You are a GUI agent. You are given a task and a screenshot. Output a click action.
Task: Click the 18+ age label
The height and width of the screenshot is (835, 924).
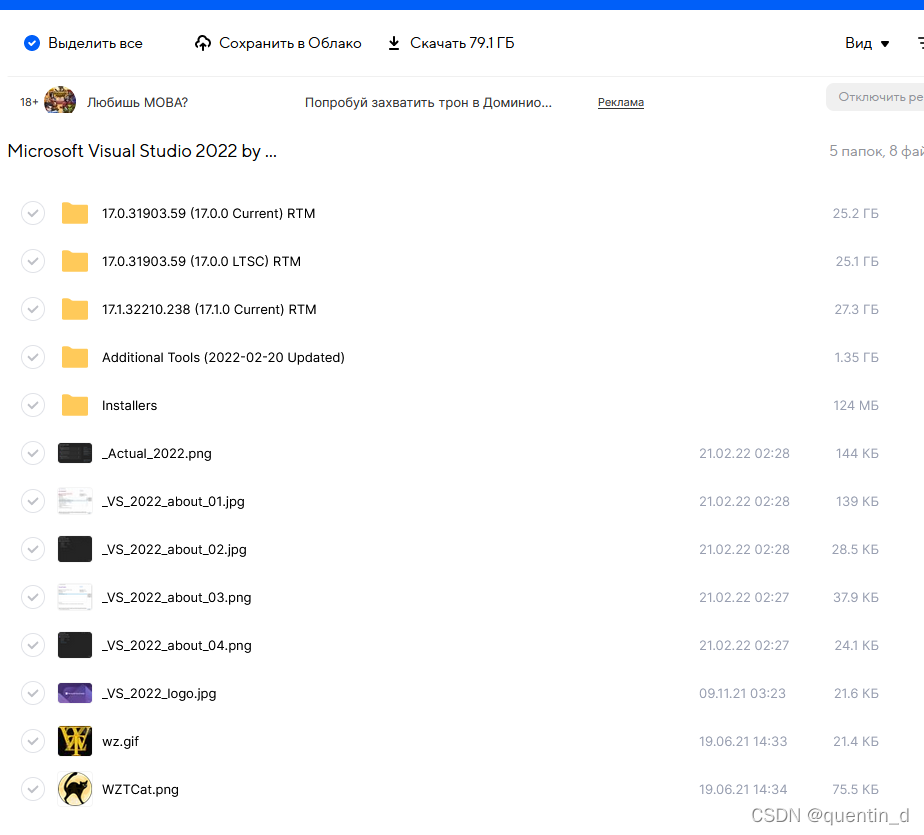coord(29,102)
